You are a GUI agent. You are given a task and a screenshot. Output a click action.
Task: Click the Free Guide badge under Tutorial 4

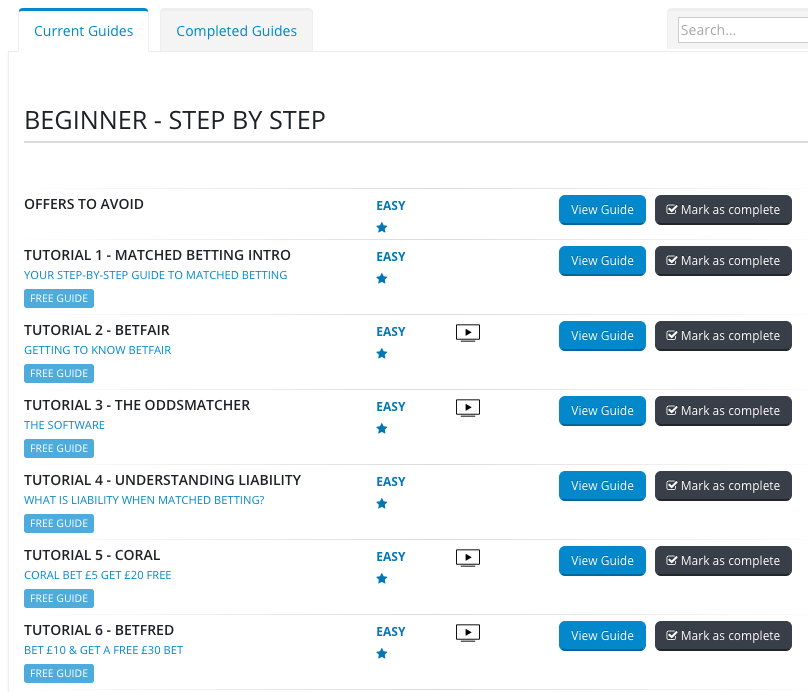point(59,523)
